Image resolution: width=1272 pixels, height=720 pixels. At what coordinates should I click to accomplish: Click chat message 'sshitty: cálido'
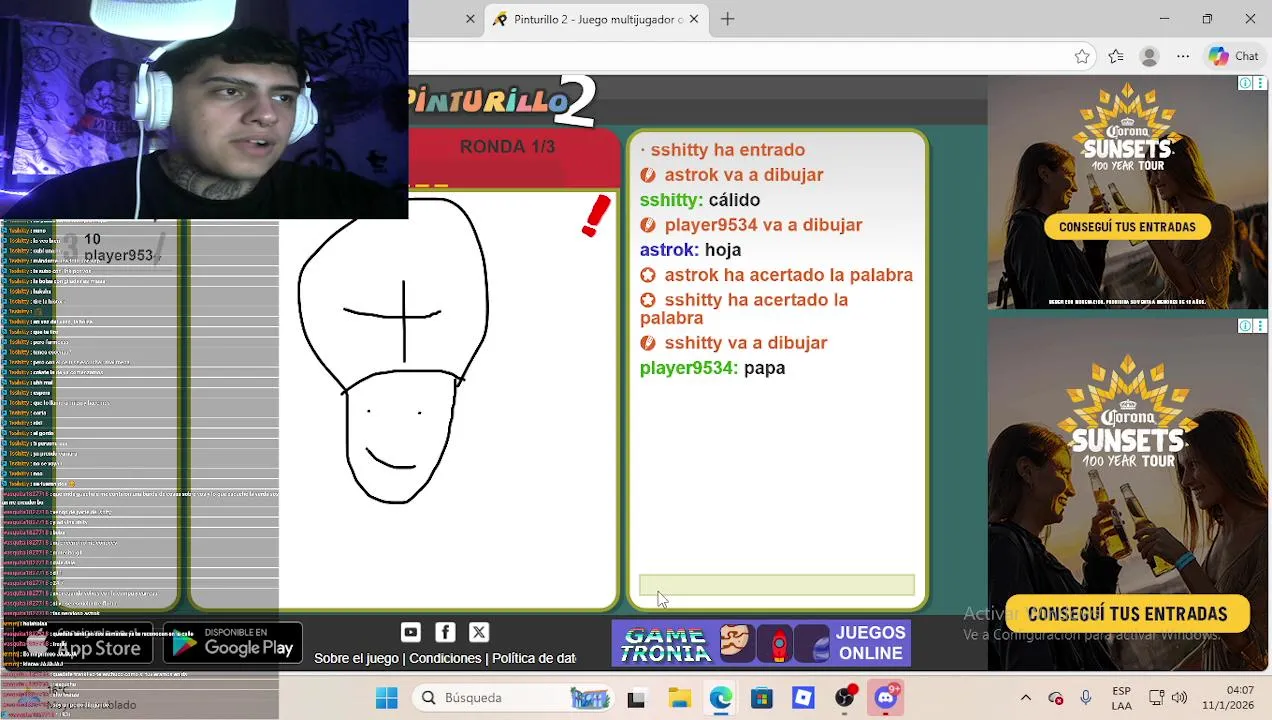(700, 200)
